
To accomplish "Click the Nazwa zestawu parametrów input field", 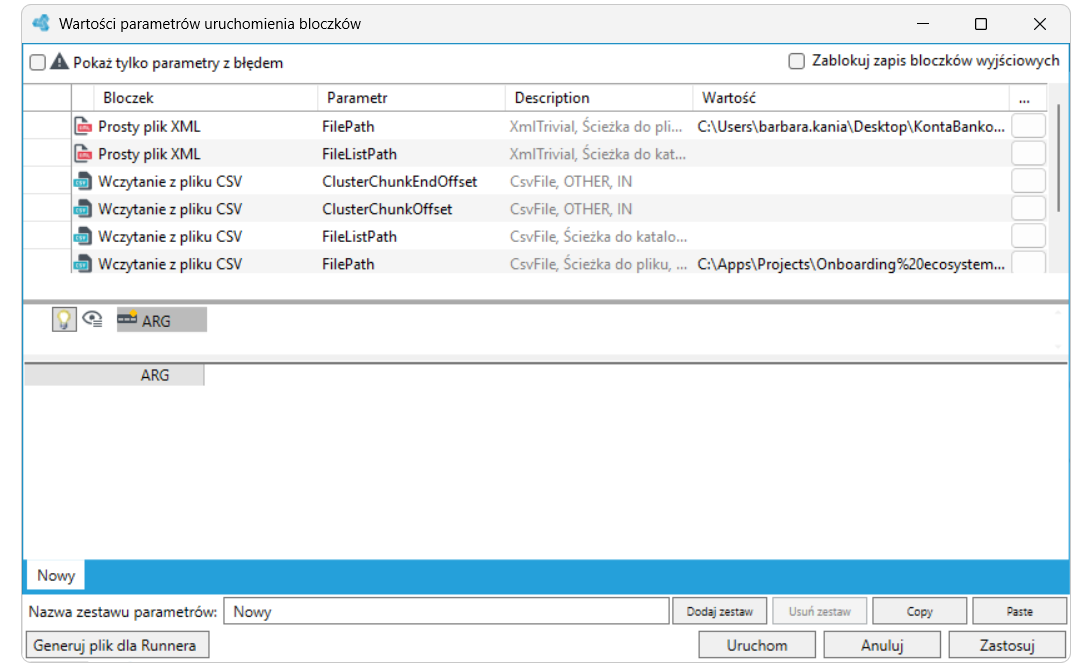I will coord(446,612).
